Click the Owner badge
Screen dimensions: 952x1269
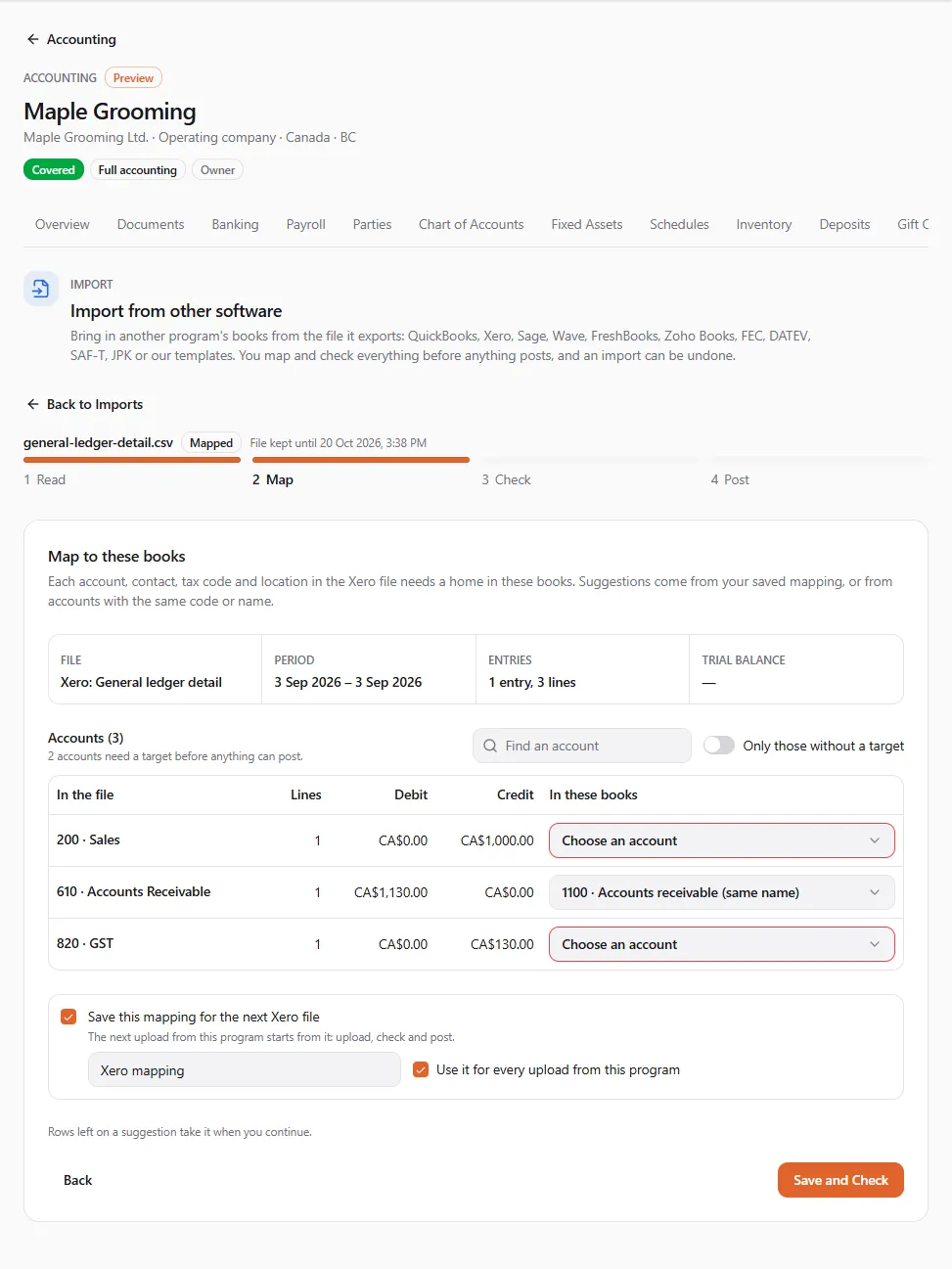tap(218, 170)
